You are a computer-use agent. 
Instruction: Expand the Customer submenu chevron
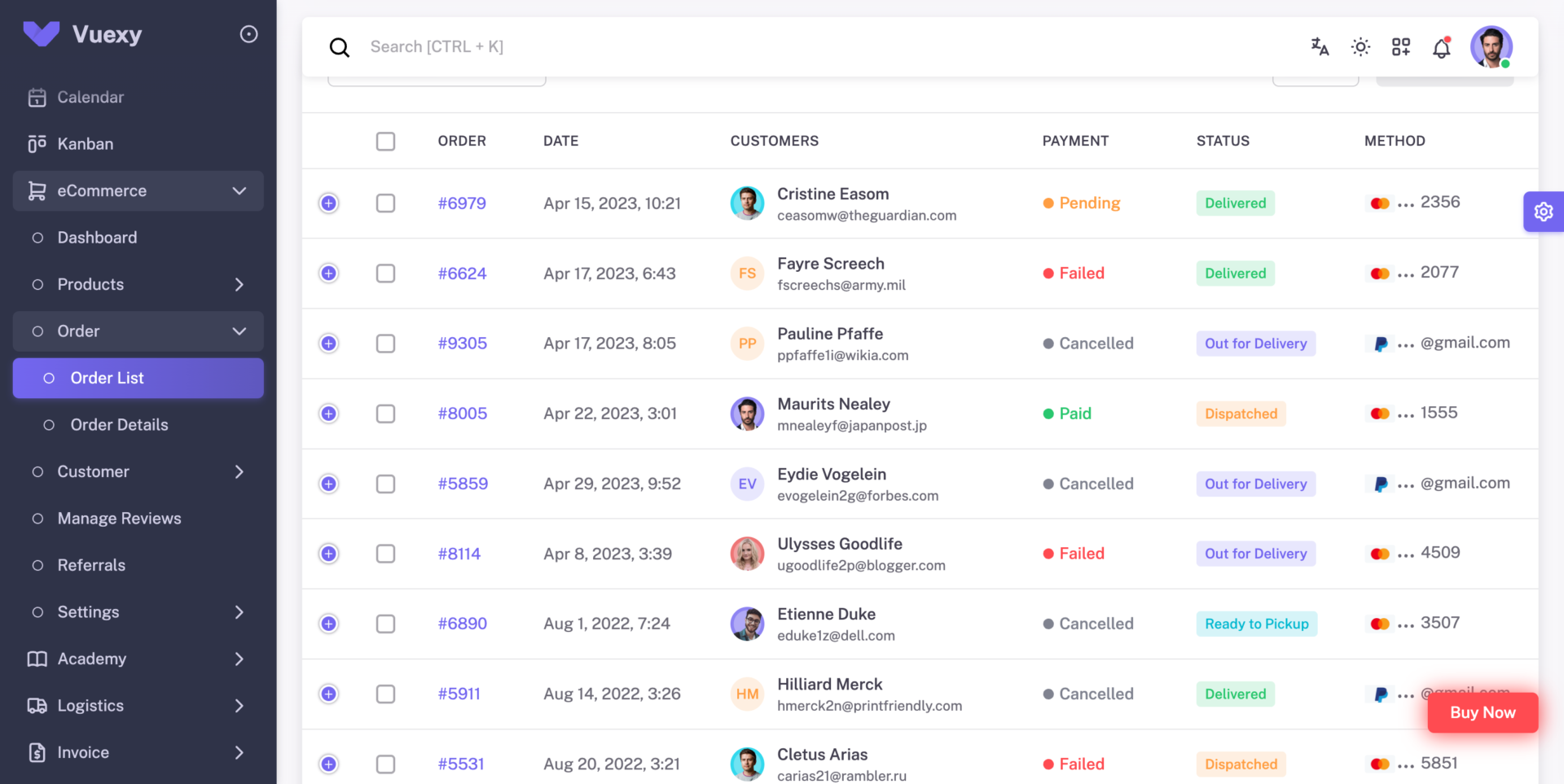[239, 472]
